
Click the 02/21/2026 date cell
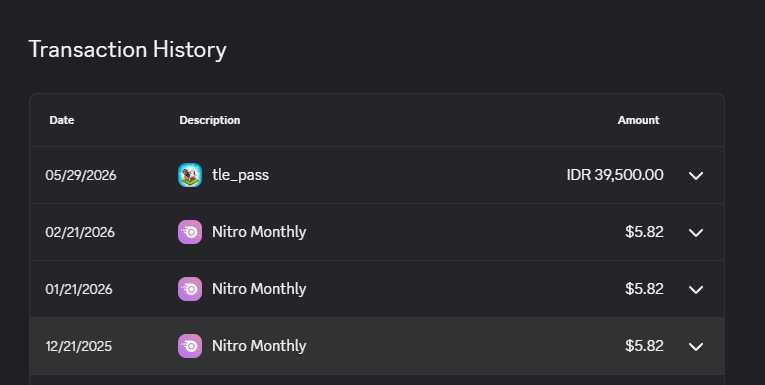pos(80,232)
